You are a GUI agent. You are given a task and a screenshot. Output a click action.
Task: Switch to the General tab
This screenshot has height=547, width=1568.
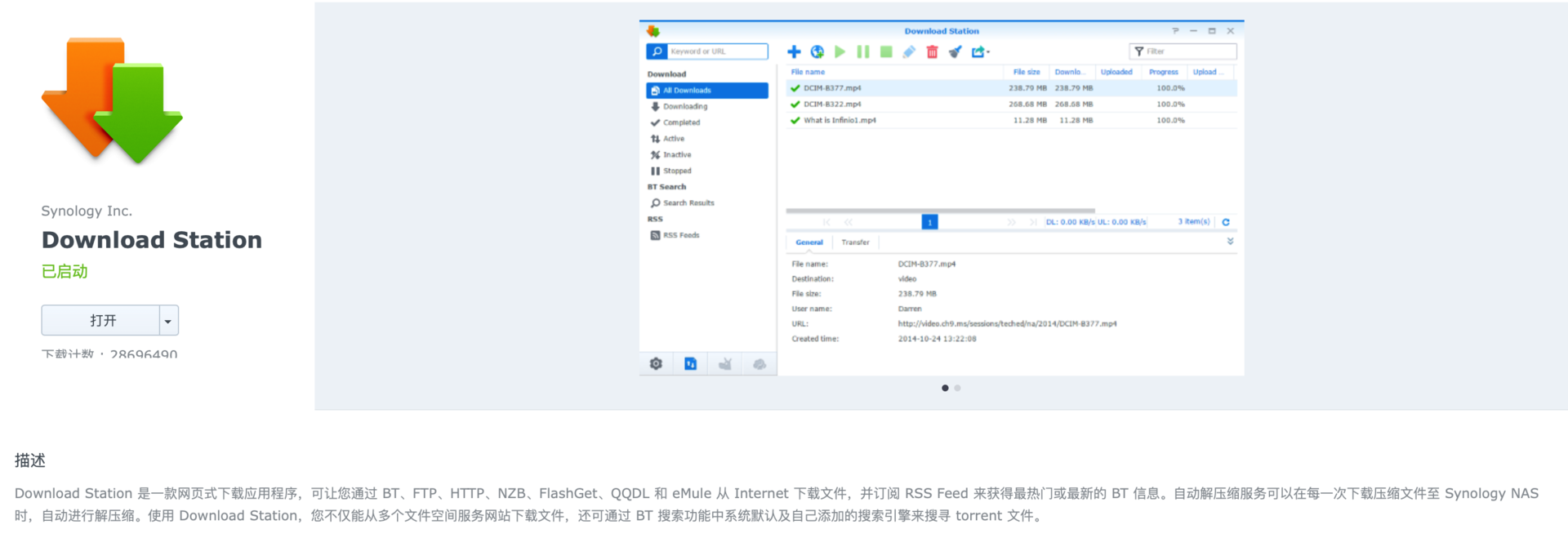click(809, 242)
